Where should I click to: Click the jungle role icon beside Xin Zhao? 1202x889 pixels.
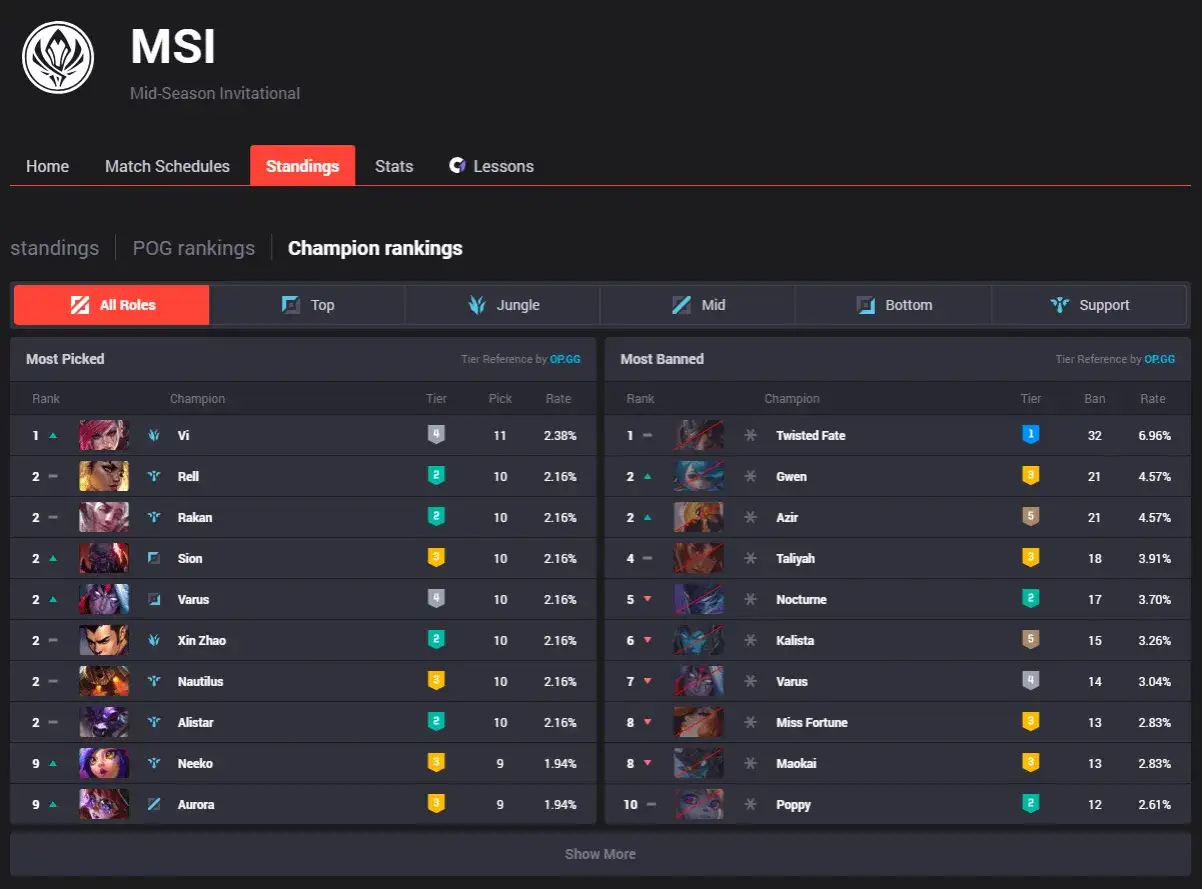154,640
